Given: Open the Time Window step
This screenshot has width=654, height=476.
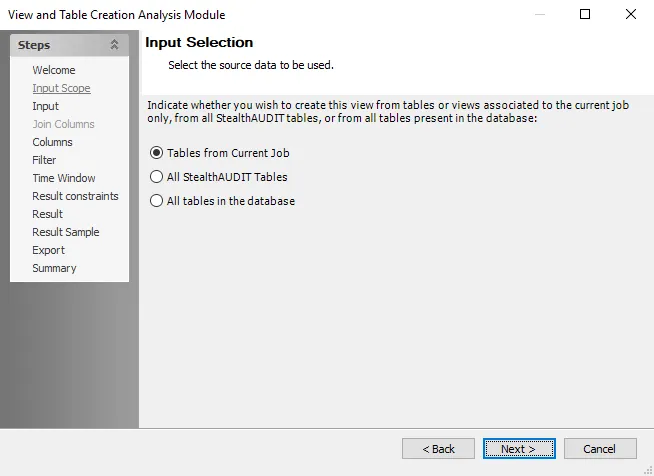Looking at the screenshot, I should [64, 178].
